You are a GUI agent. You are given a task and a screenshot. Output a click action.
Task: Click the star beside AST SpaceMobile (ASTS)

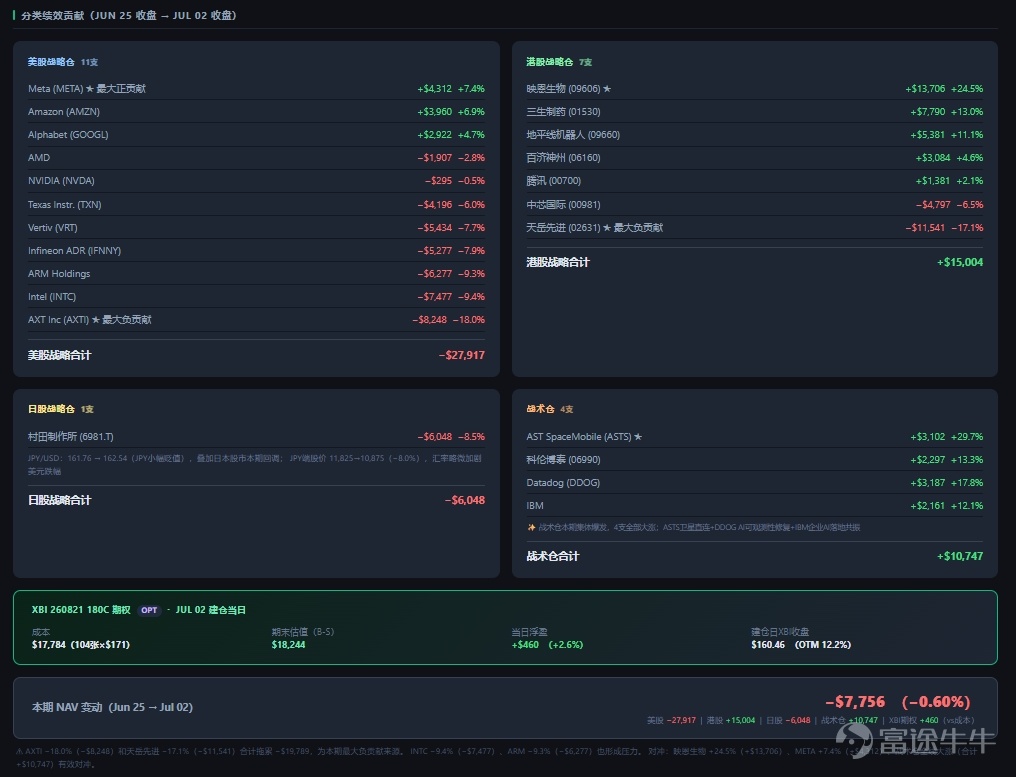(638, 437)
